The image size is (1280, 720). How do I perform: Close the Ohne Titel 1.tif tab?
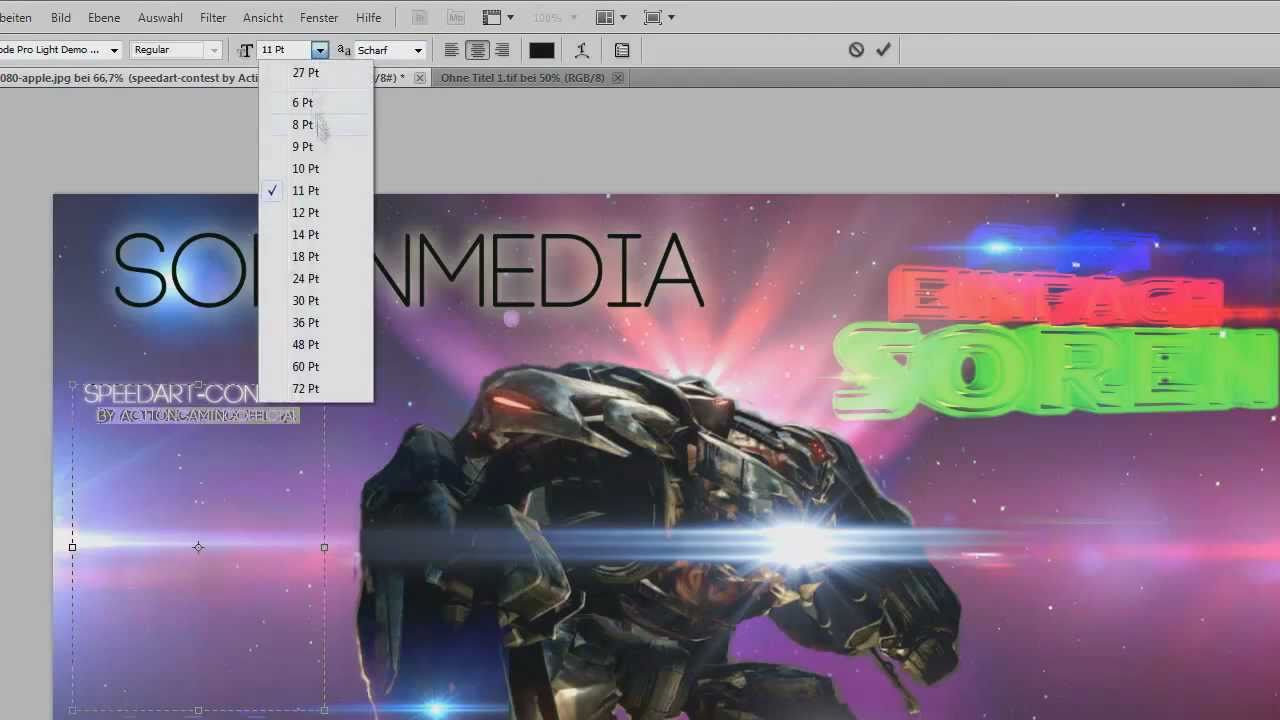(x=619, y=78)
